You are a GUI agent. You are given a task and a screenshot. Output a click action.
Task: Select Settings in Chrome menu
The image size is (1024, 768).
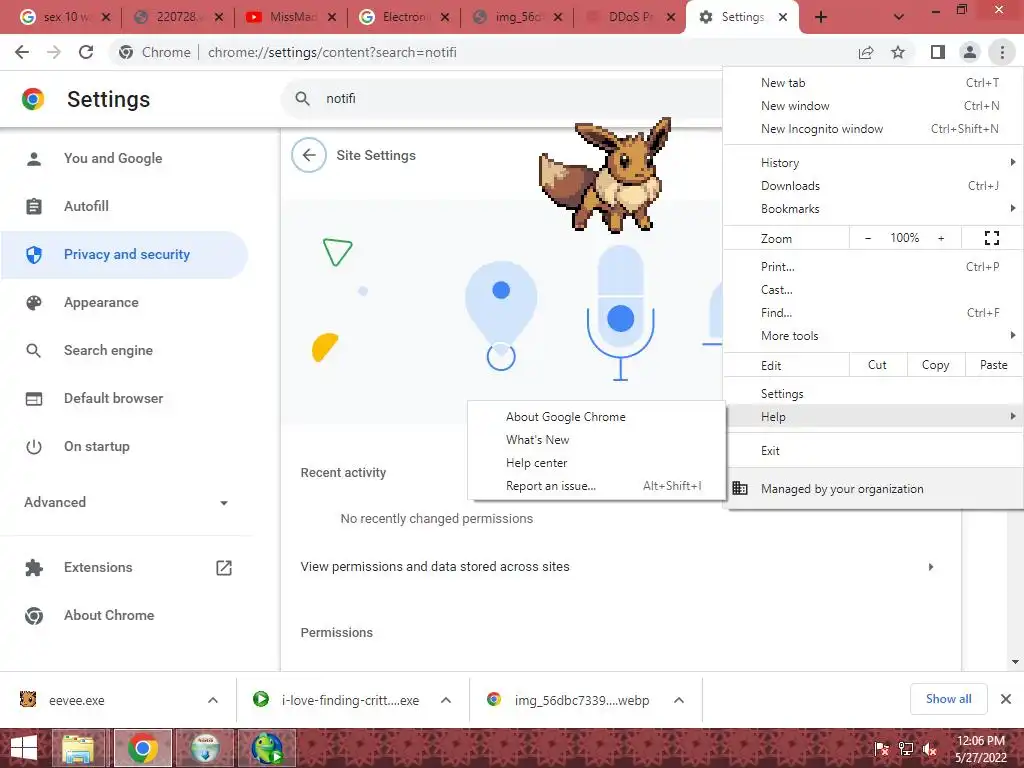874,394
